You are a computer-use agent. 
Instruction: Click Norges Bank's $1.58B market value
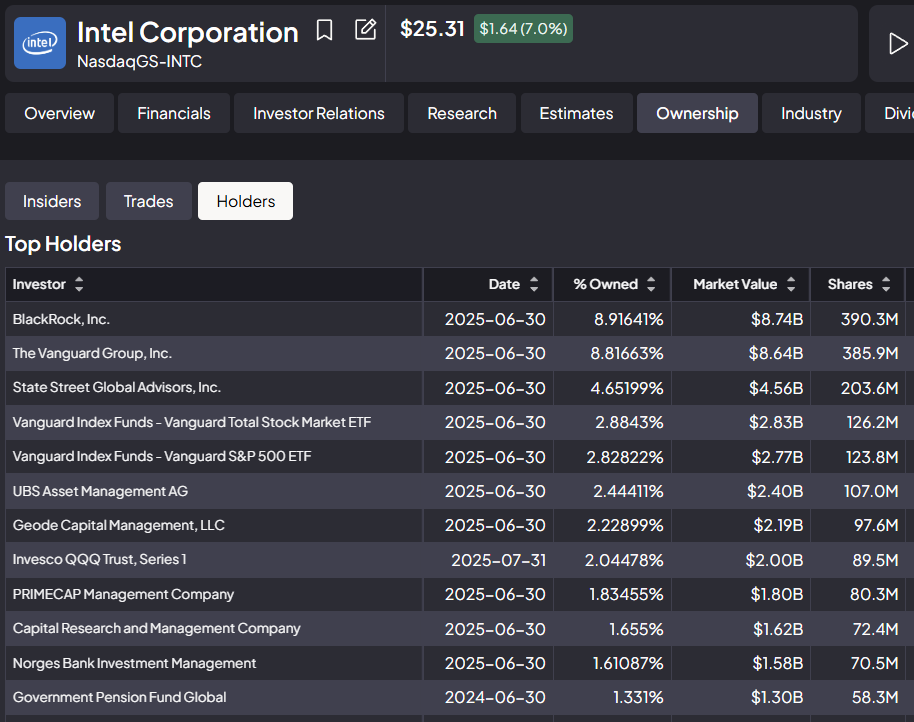click(x=777, y=663)
